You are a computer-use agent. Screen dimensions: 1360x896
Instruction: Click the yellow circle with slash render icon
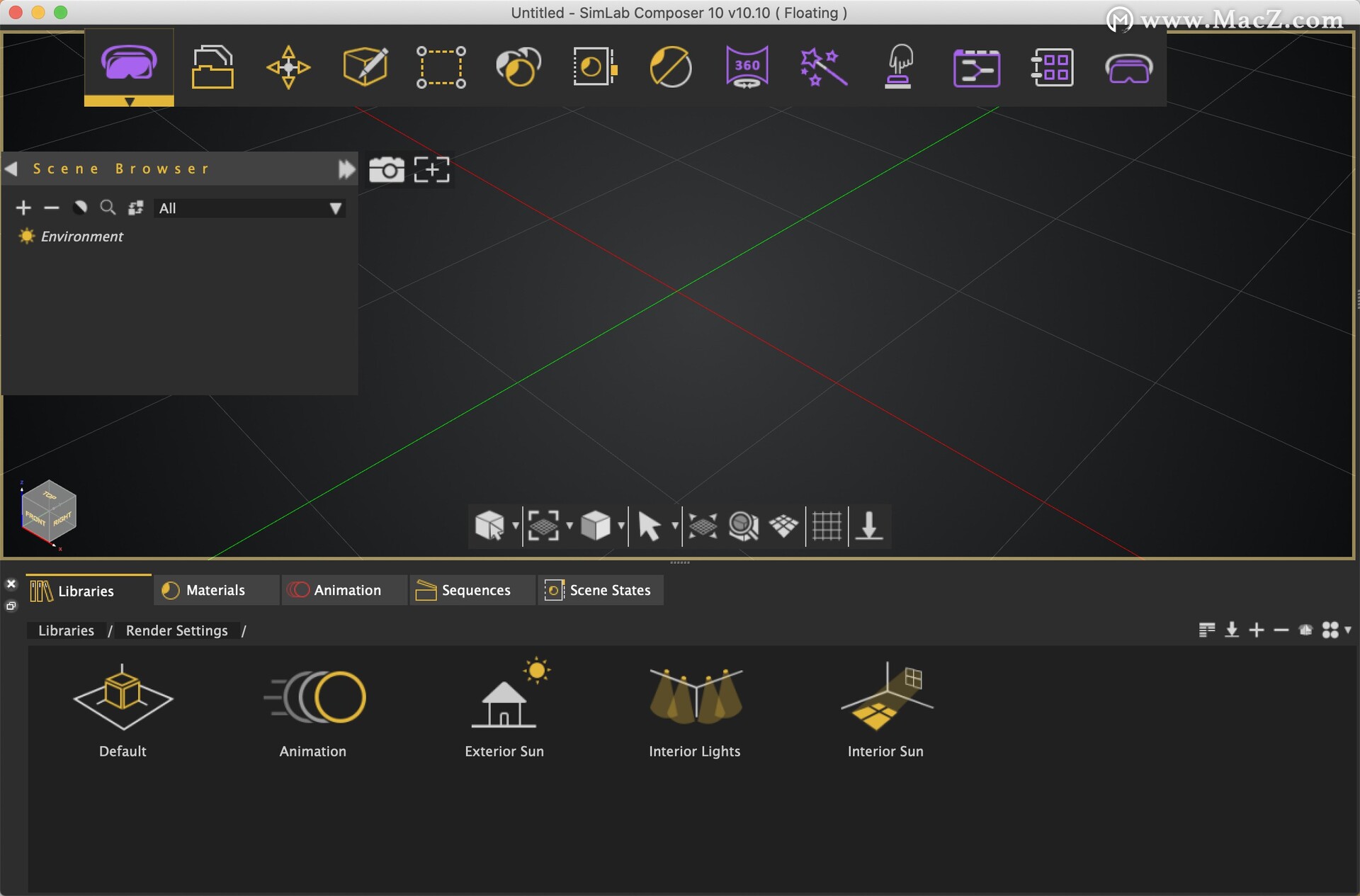(670, 67)
